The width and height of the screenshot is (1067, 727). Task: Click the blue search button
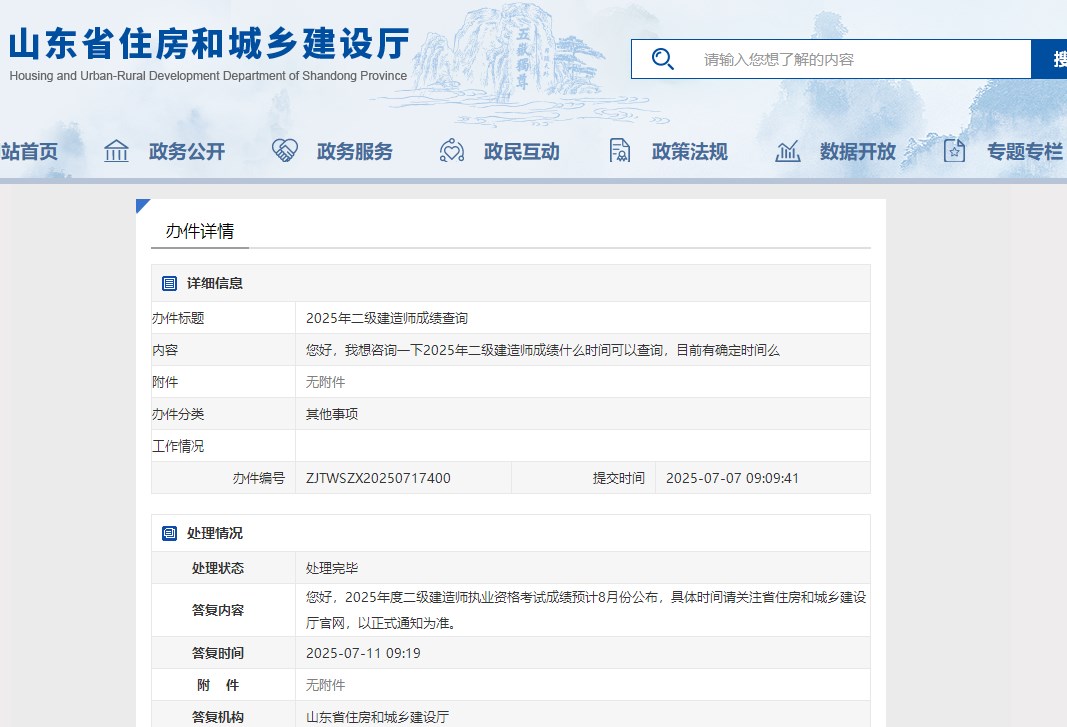pyautogui.click(x=1050, y=59)
